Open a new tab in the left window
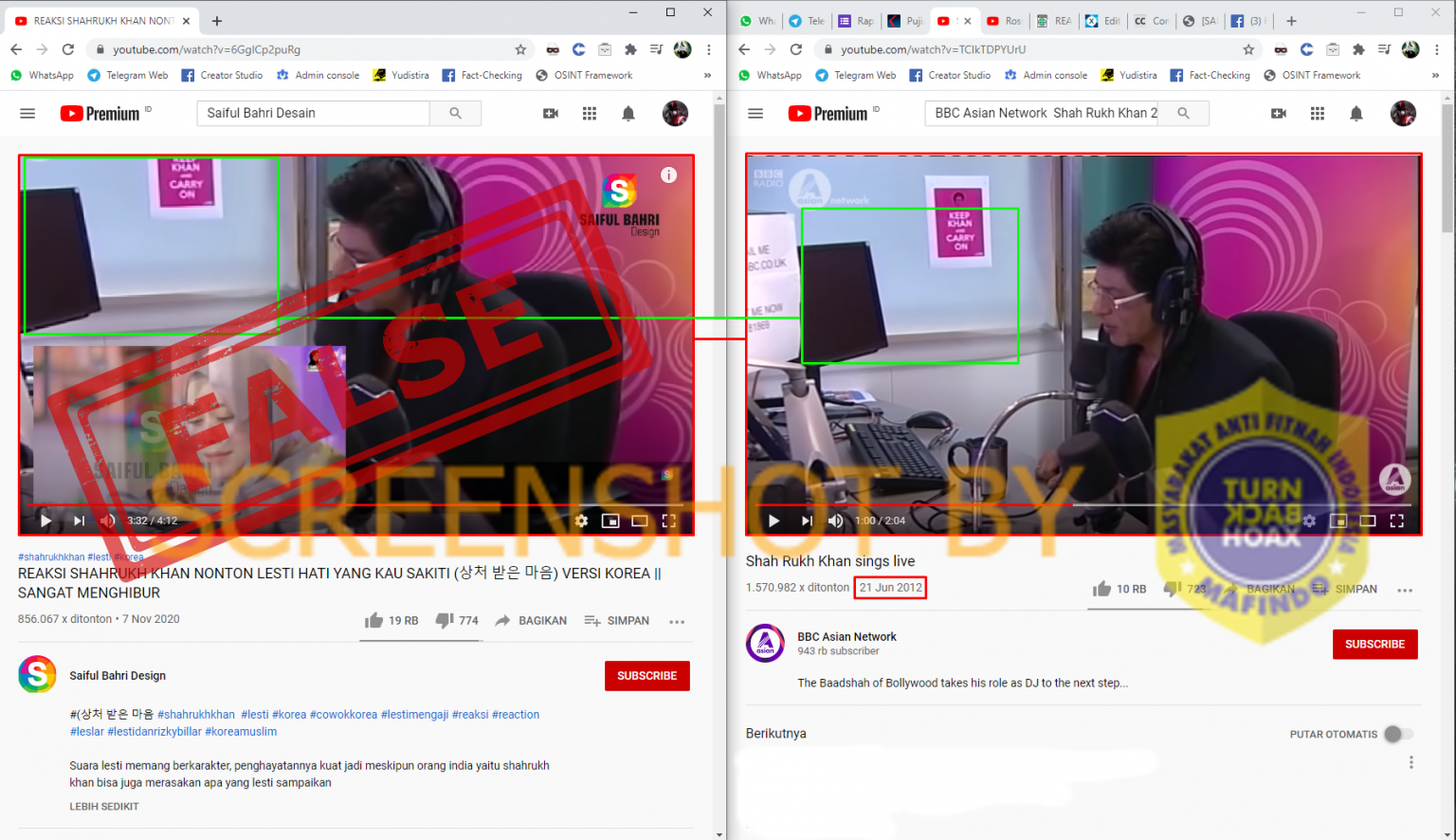The image size is (1456, 840). click(217, 21)
